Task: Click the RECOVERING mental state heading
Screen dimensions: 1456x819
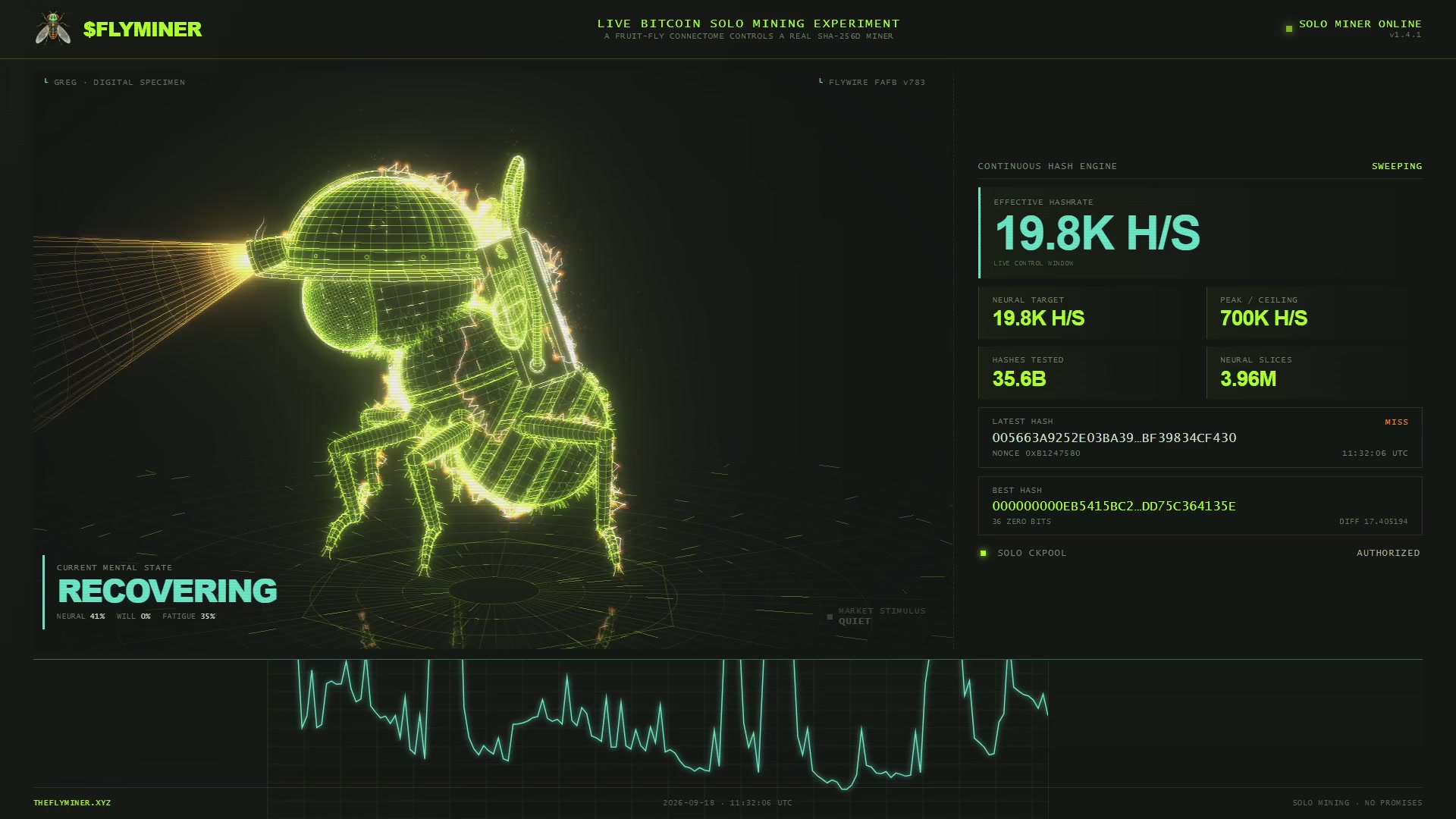Action: (x=168, y=591)
